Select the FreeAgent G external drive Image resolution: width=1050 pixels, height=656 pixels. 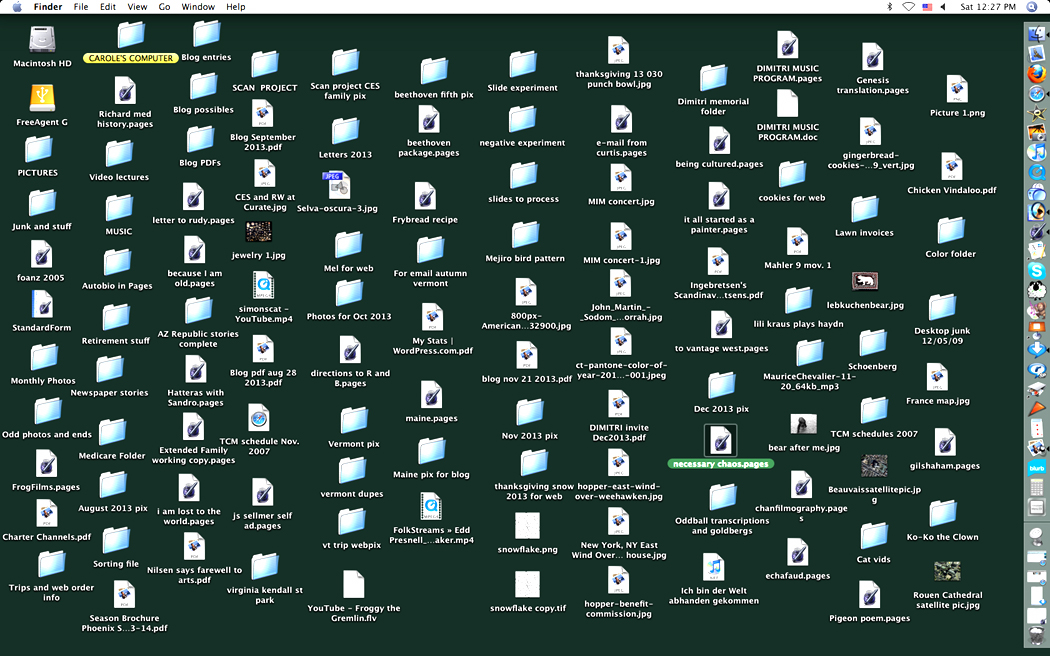tap(42, 98)
